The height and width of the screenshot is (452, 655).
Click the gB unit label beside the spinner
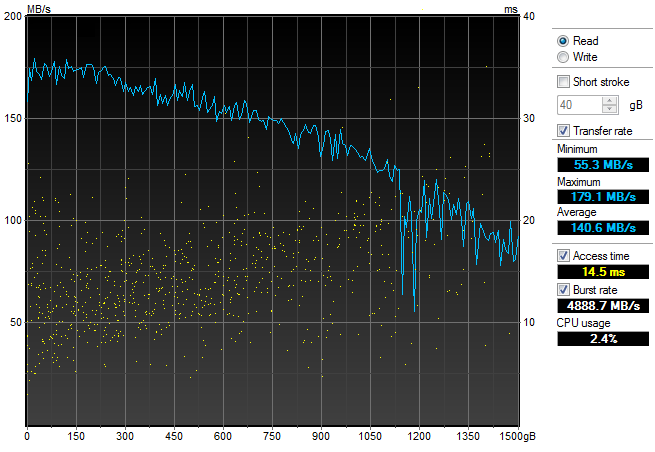[x=636, y=105]
